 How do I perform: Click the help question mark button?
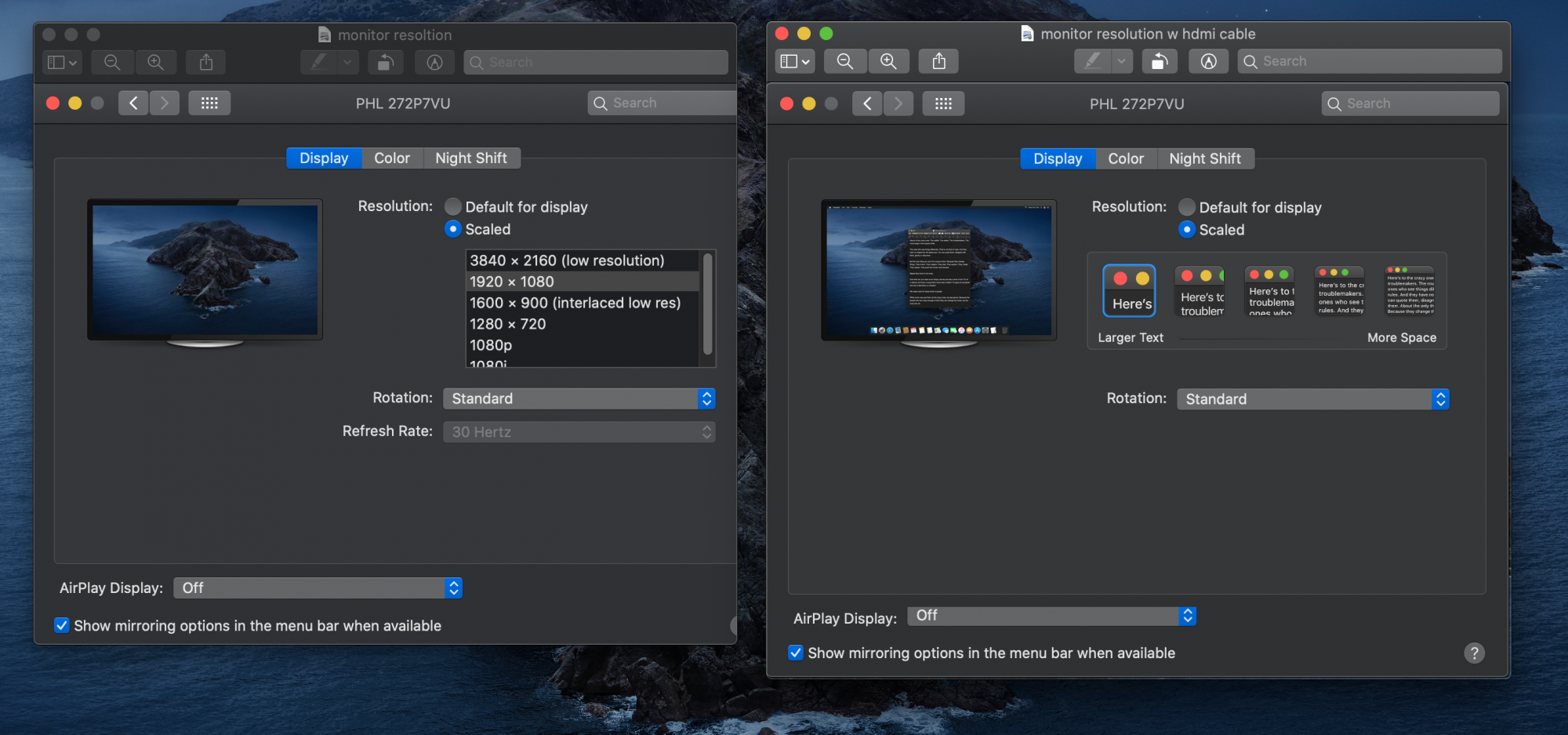[1475, 653]
